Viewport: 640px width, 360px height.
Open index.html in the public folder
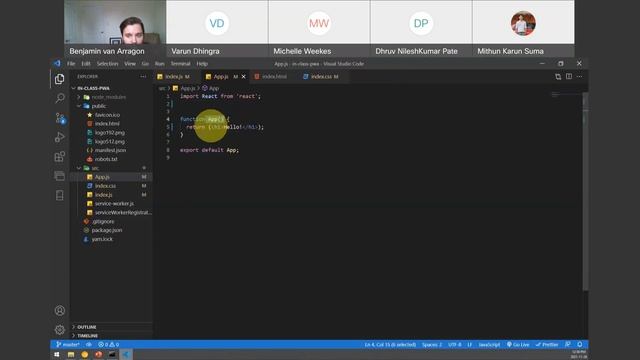(107, 124)
